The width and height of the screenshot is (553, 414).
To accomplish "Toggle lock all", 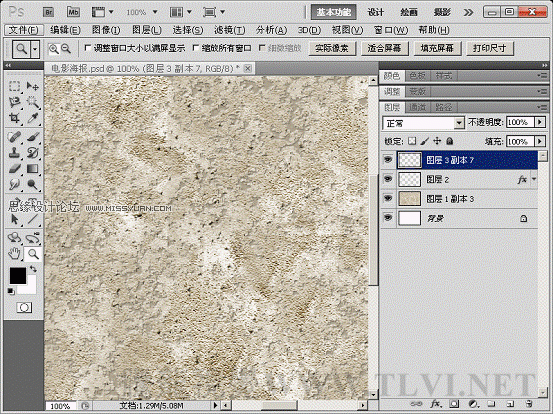I will coord(449,141).
